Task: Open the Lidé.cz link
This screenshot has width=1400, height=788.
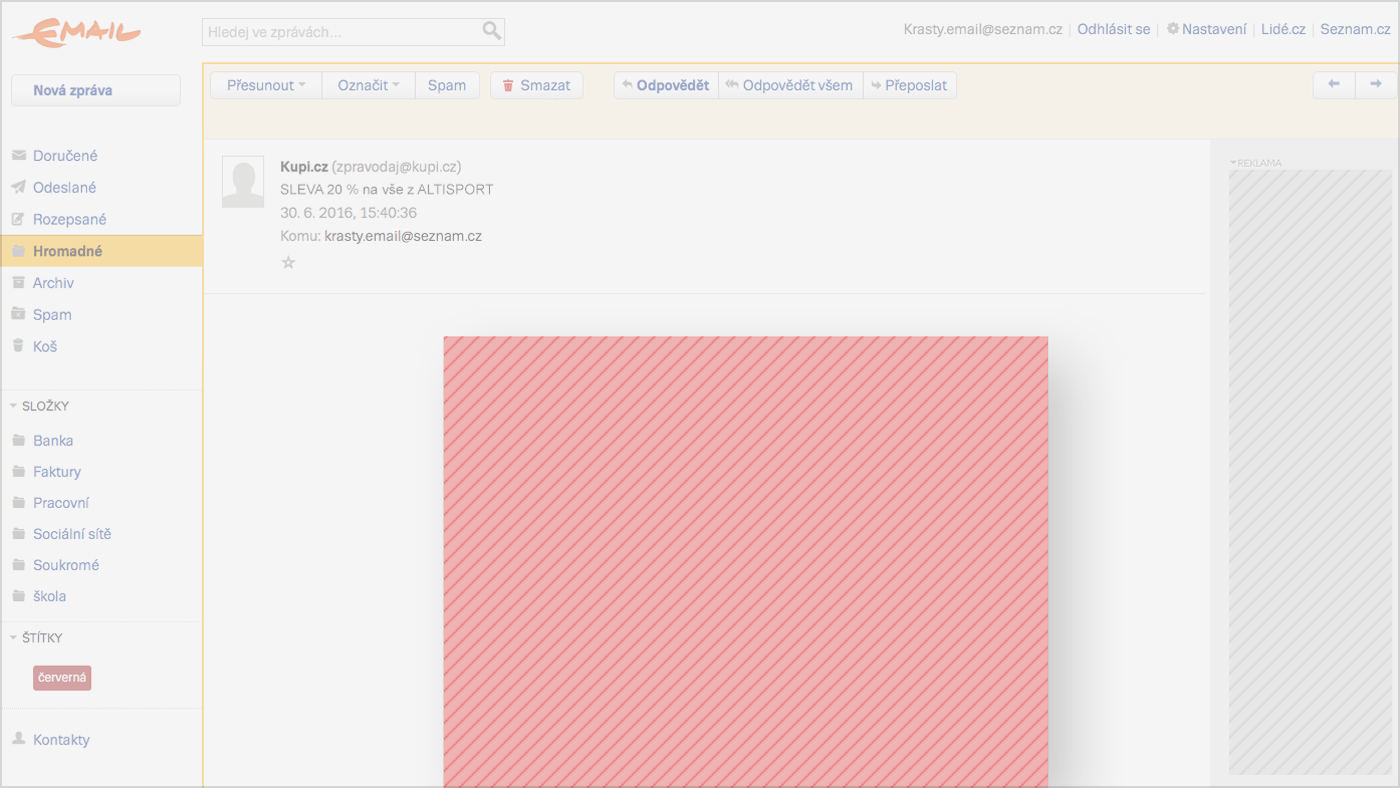Action: (x=1283, y=29)
